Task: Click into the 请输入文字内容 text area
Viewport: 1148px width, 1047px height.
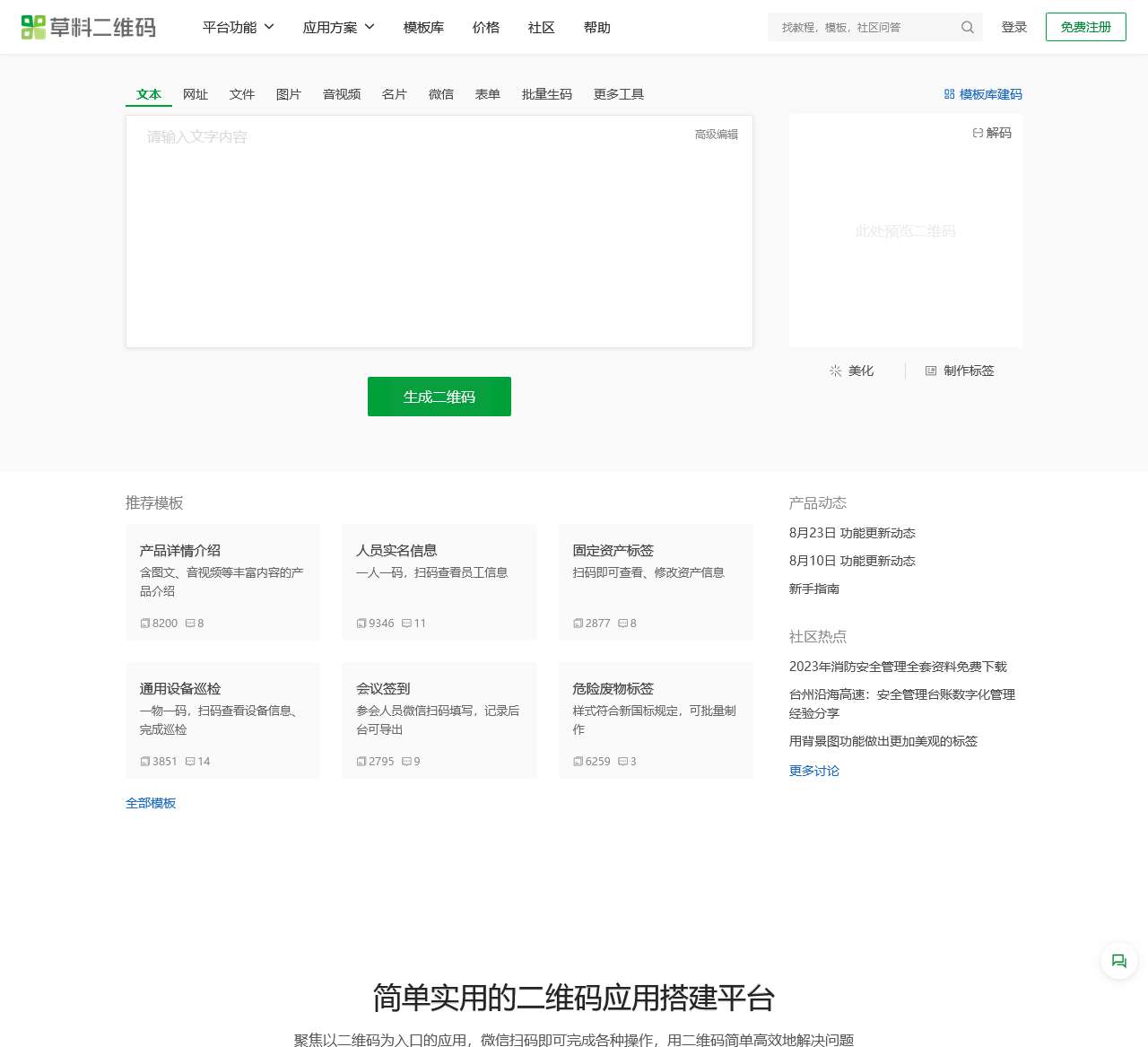Action: (x=439, y=231)
